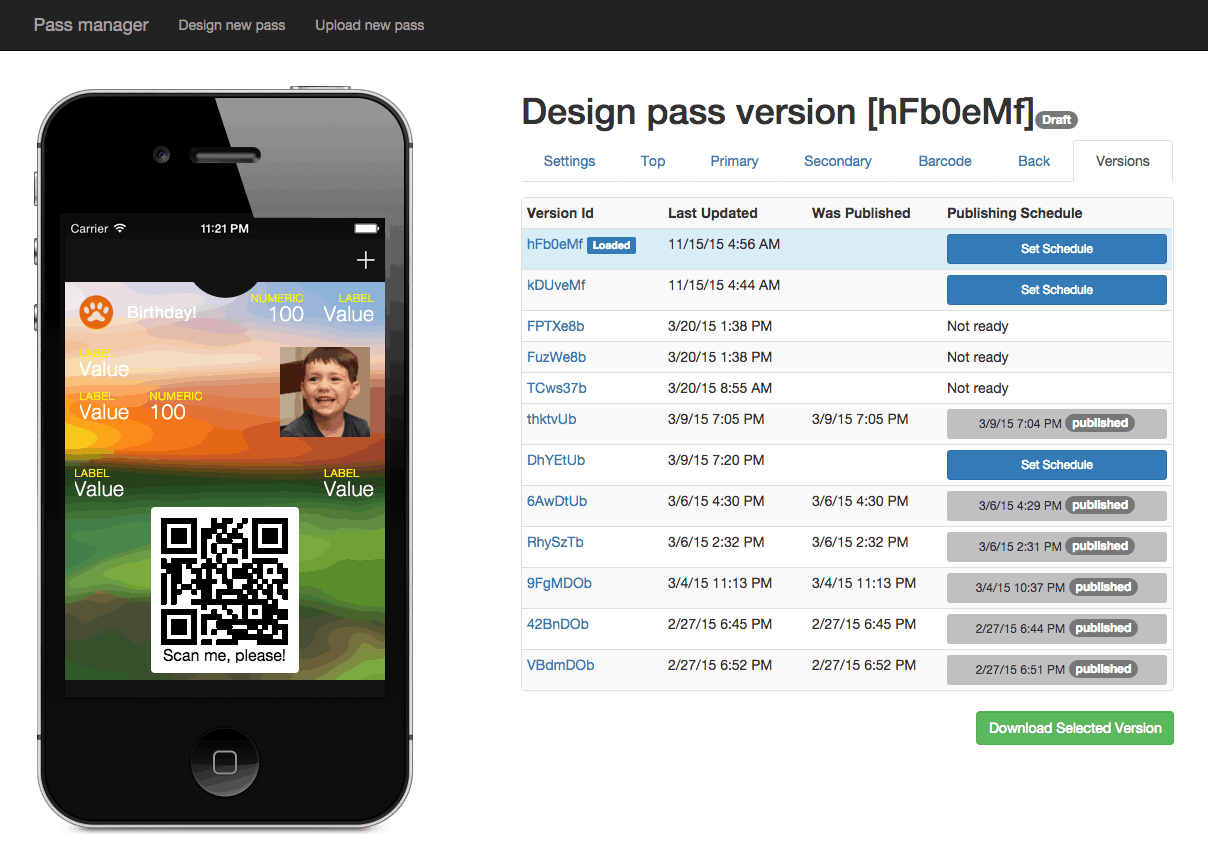The width and height of the screenshot is (1208, 862).
Task: Click 'Scan me, please!' barcode caption
Action: point(225,656)
